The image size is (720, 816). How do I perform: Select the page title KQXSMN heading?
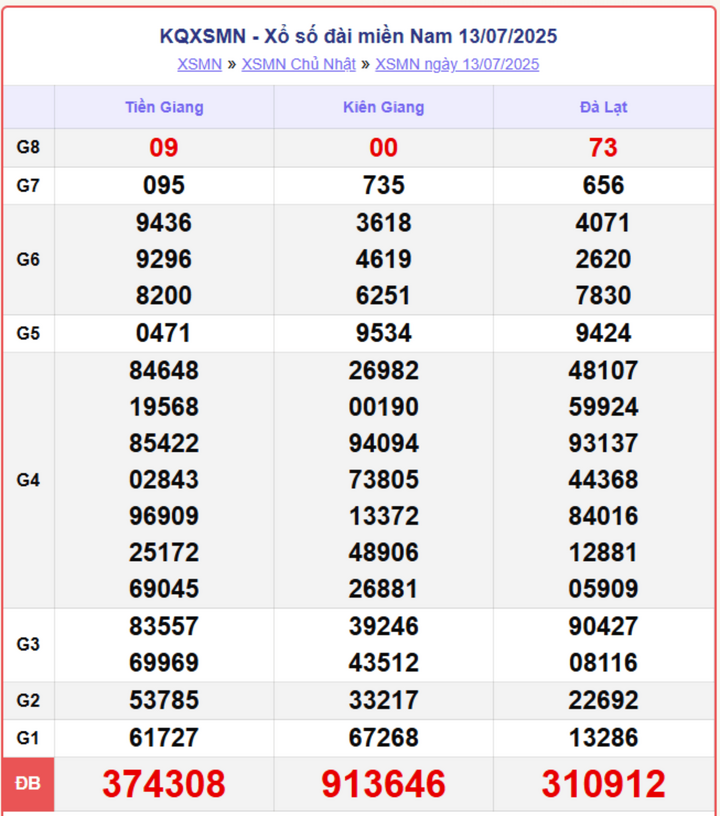coord(358,36)
